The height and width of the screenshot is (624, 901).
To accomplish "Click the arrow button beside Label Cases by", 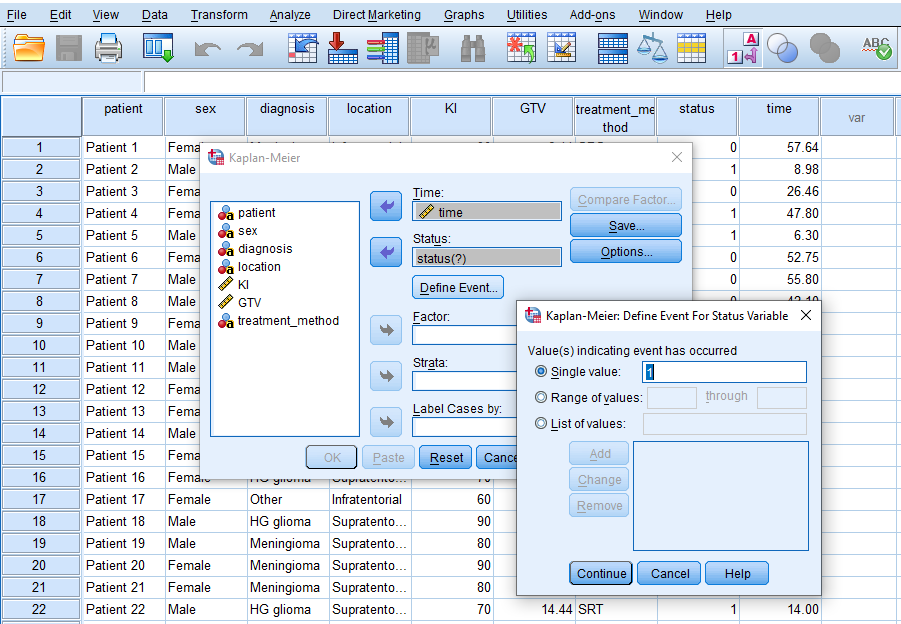I will (386, 422).
